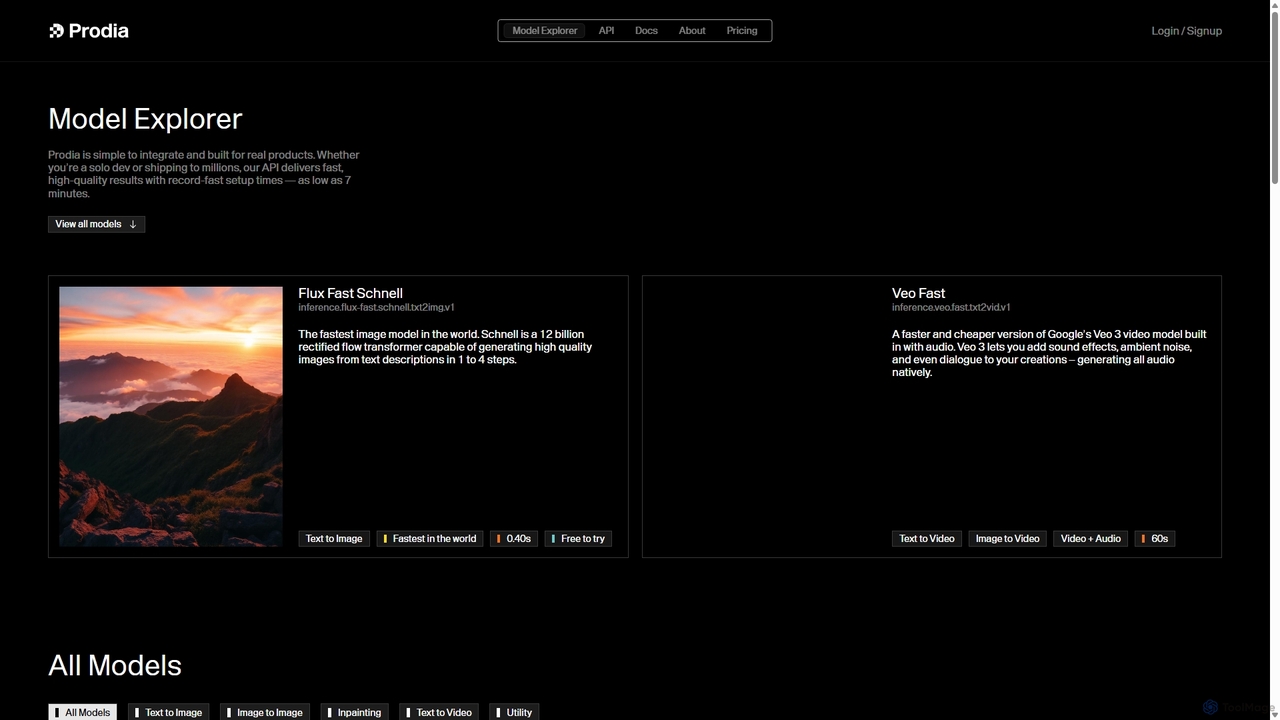This screenshot has width=1280, height=720.
Task: Click the Free to try tag
Action: point(578,538)
